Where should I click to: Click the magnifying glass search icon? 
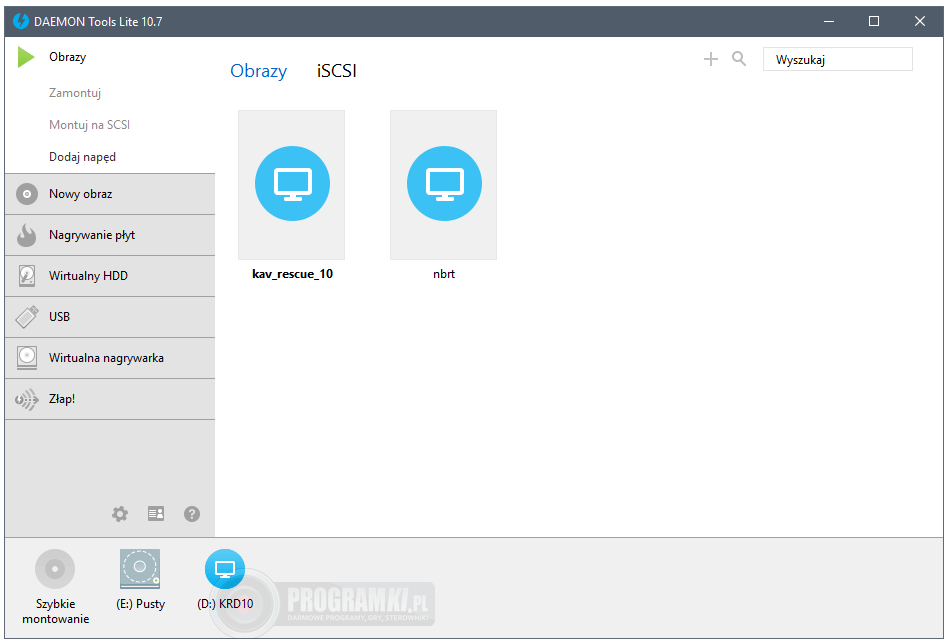pyautogui.click(x=739, y=59)
